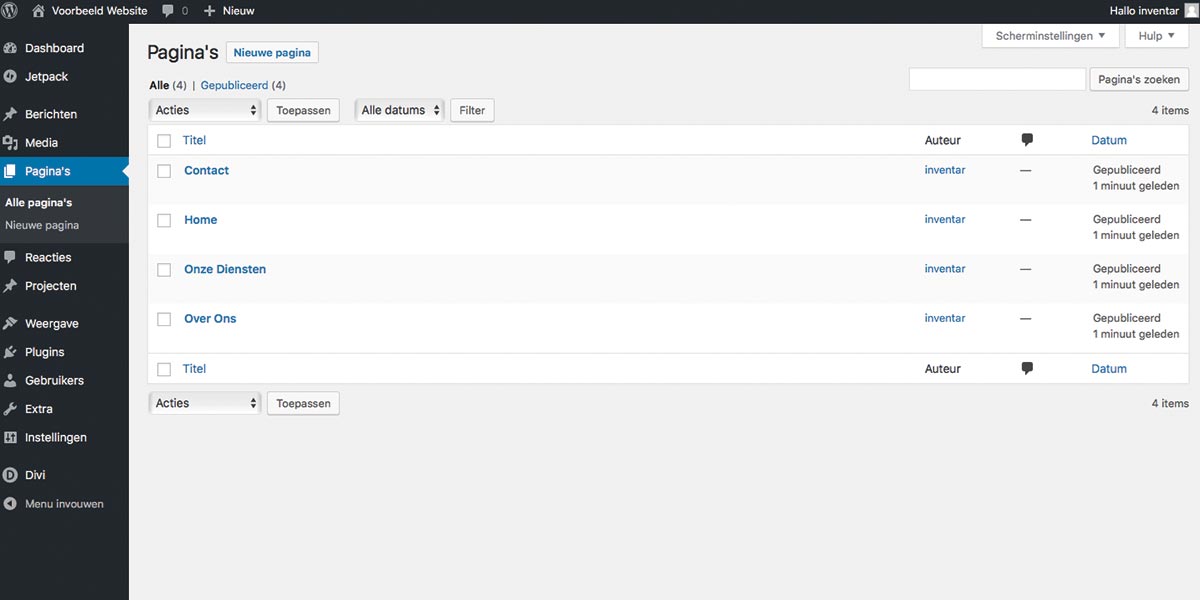Screen dimensions: 1200x600
Task: Click the Projecten pin icon
Action: tap(10, 286)
